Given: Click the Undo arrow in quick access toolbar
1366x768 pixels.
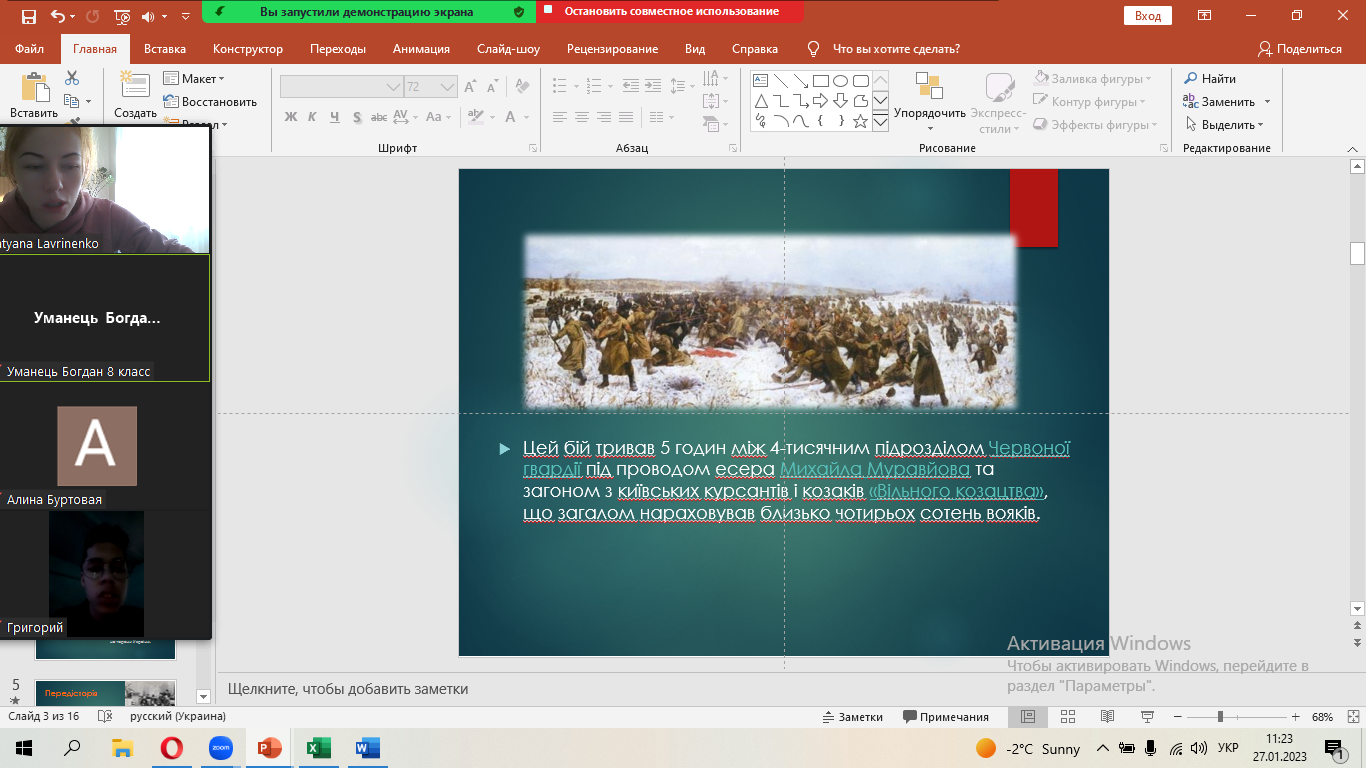Looking at the screenshot, I should pos(57,17).
